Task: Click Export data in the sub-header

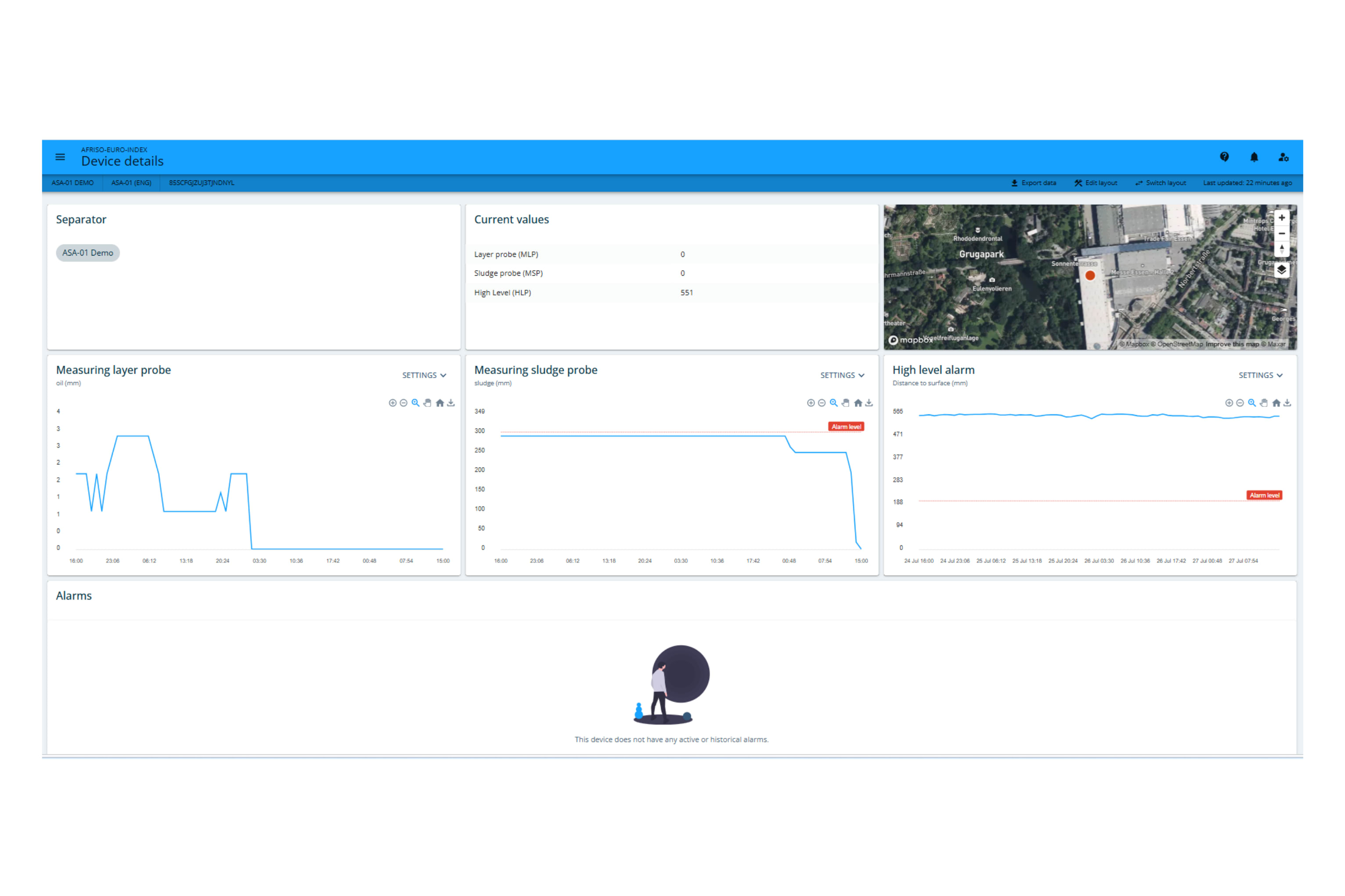Action: click(1034, 183)
